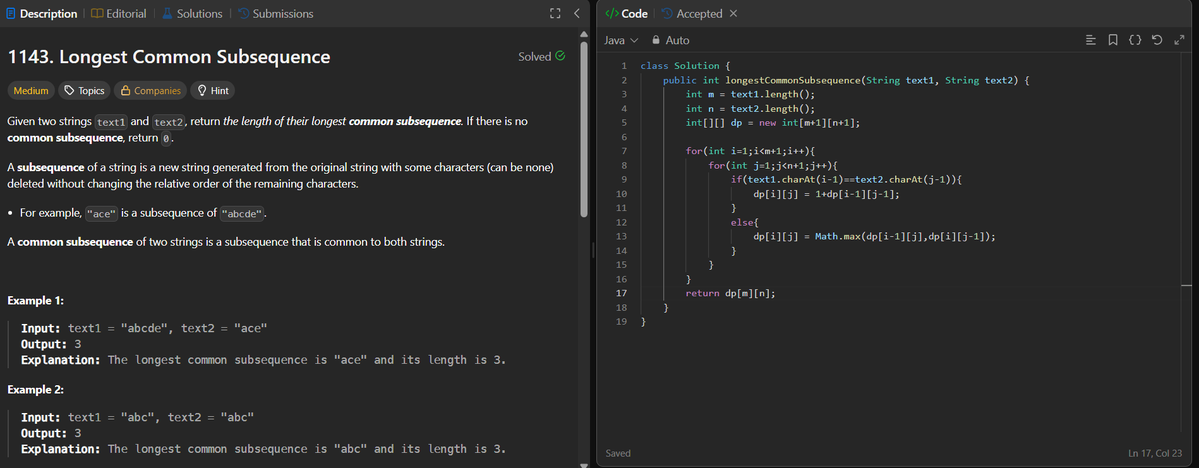
Task: Click line number 17 in the gutter
Action: click(x=622, y=293)
